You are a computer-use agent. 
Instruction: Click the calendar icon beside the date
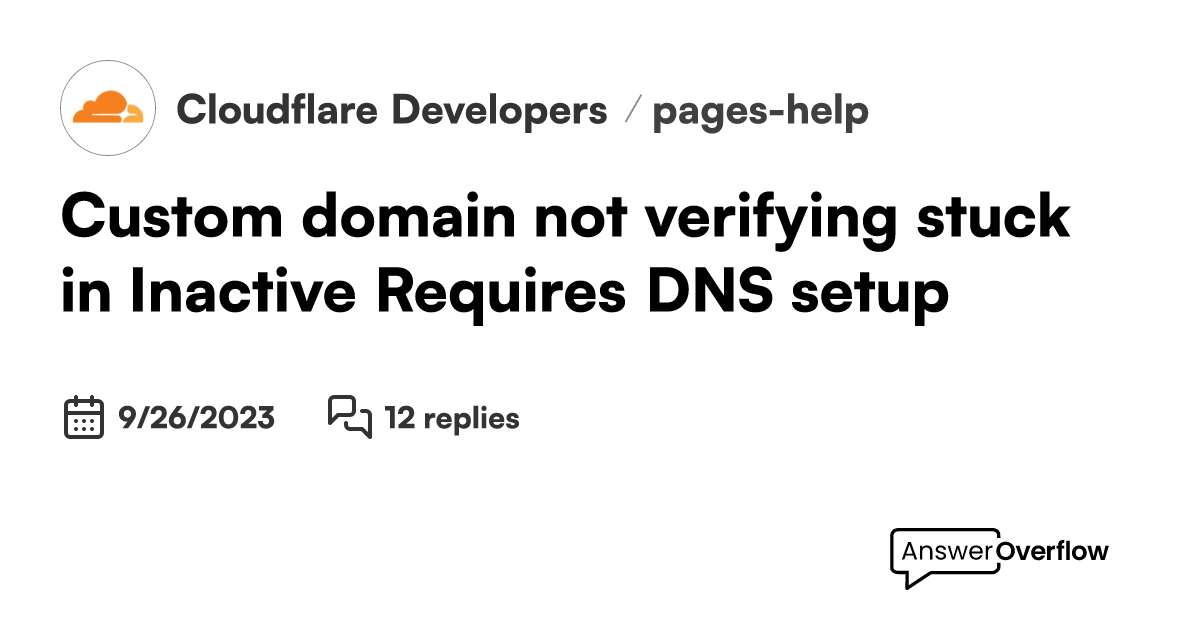84,417
